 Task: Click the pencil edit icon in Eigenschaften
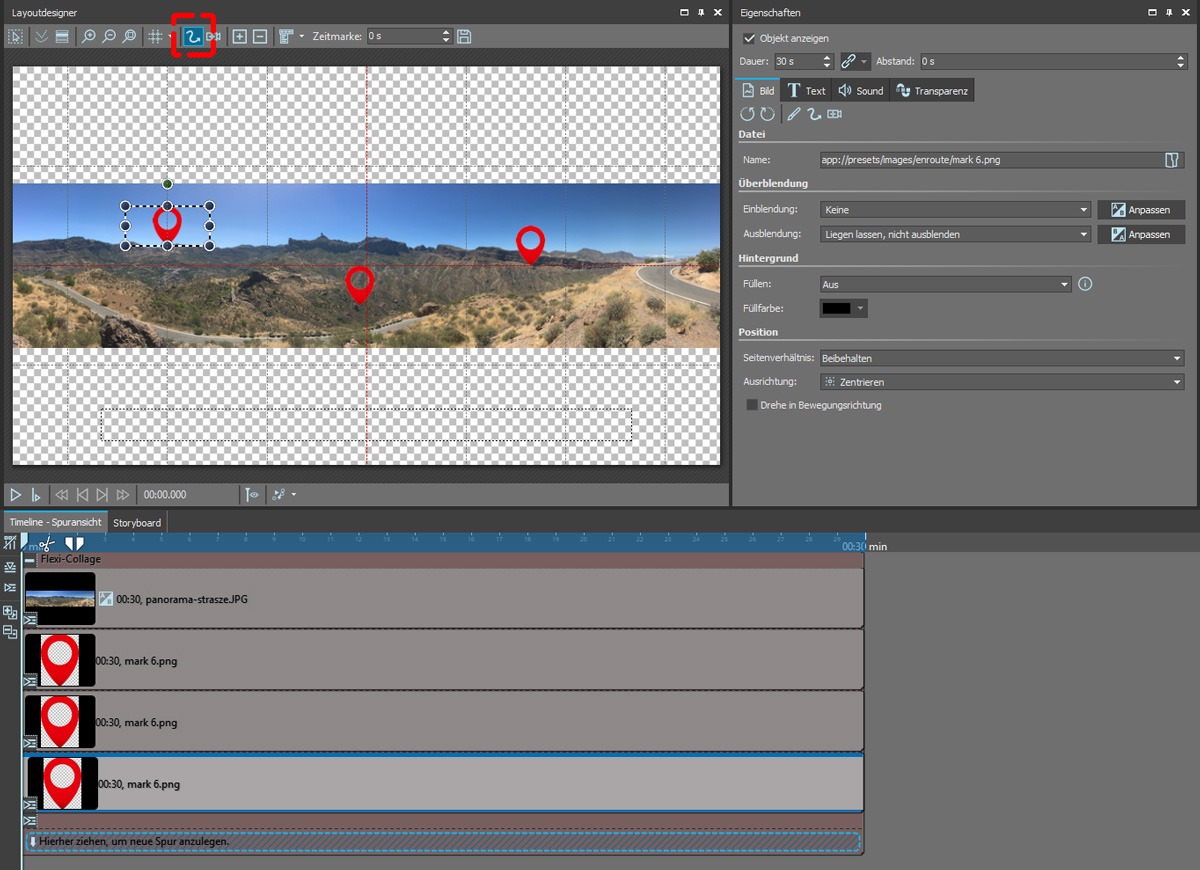pyautogui.click(x=793, y=115)
